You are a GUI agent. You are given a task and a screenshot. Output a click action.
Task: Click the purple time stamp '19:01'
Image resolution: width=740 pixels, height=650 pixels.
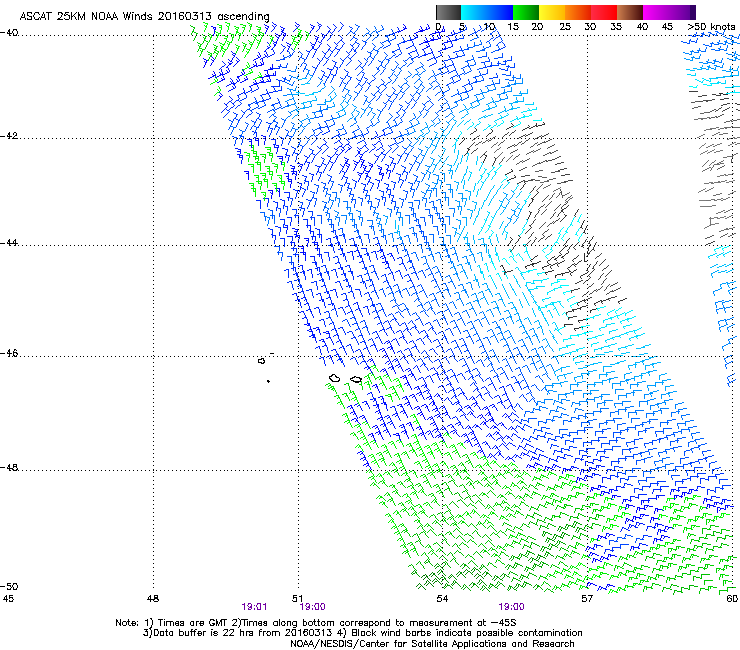[x=254, y=607]
